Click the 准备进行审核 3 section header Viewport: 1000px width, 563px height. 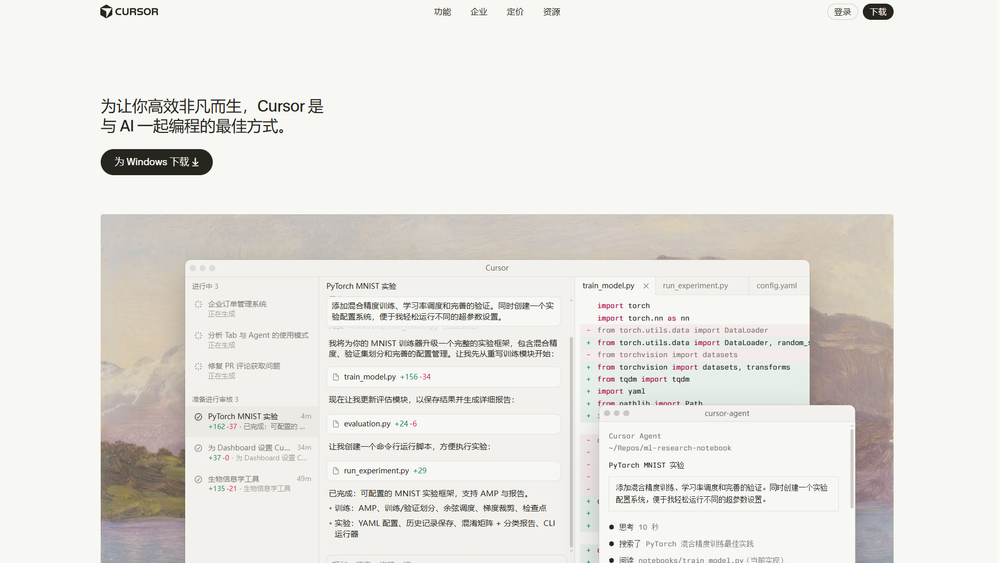pyautogui.click(x=216, y=399)
